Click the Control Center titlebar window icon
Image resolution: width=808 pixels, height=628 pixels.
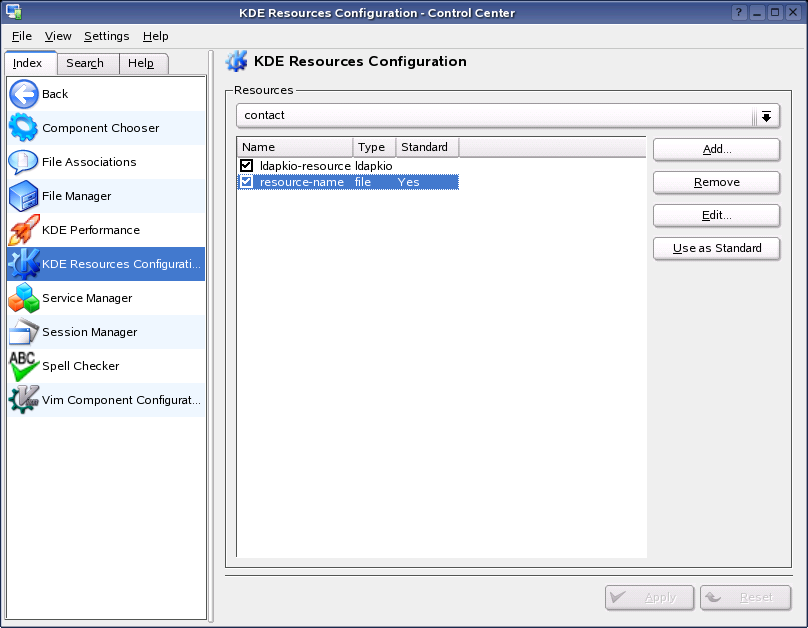[14, 12]
